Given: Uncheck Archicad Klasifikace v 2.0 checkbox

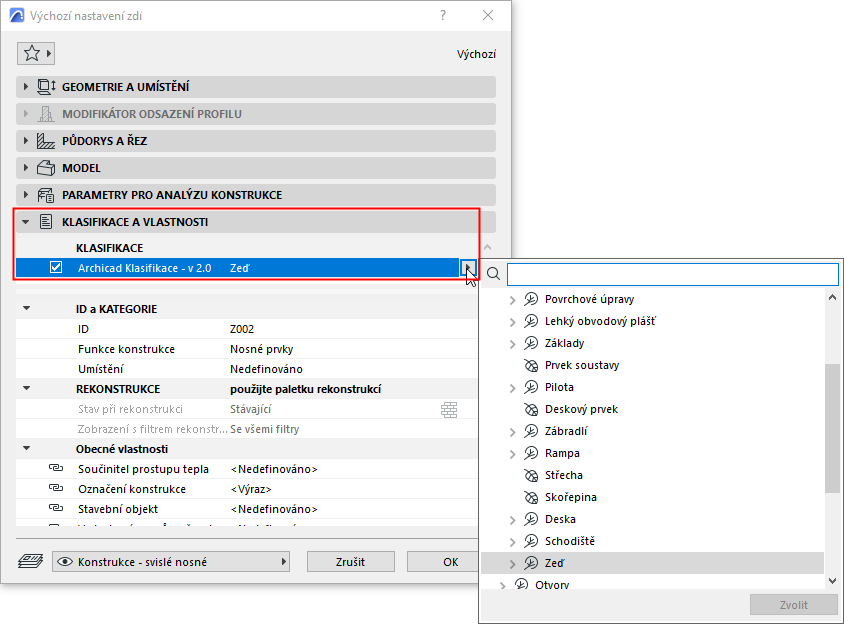Looking at the screenshot, I should point(56,268).
